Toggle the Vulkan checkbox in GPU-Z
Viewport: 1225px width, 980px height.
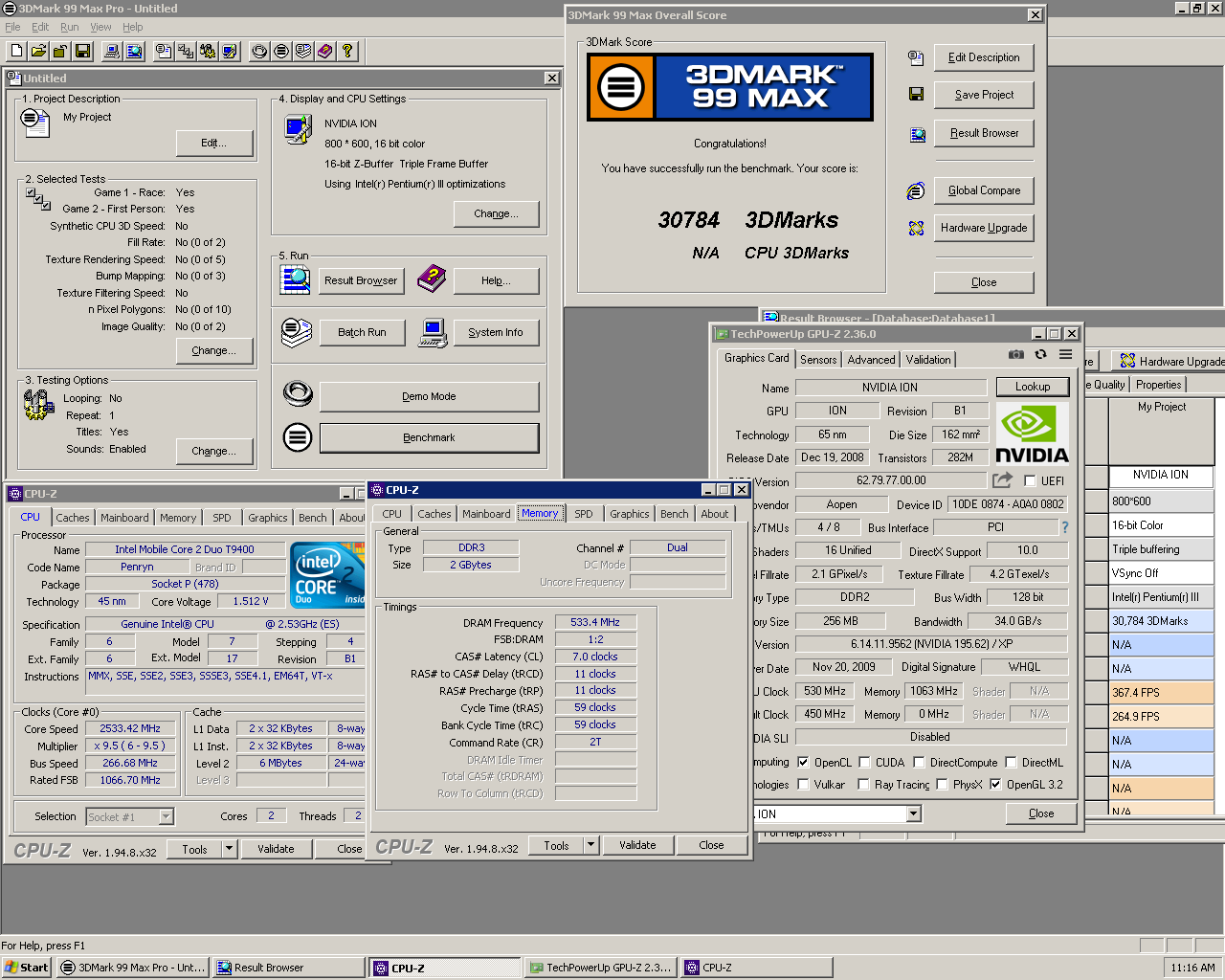[803, 784]
